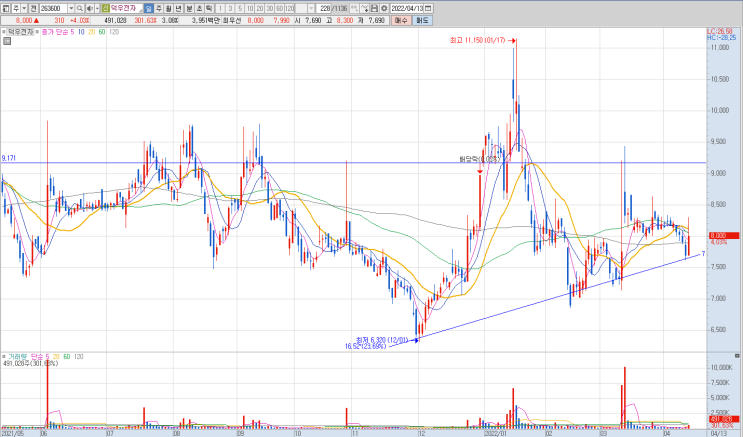Click the orange 20 moving-average legend
This screenshot has height=437, width=743.
click(91, 32)
